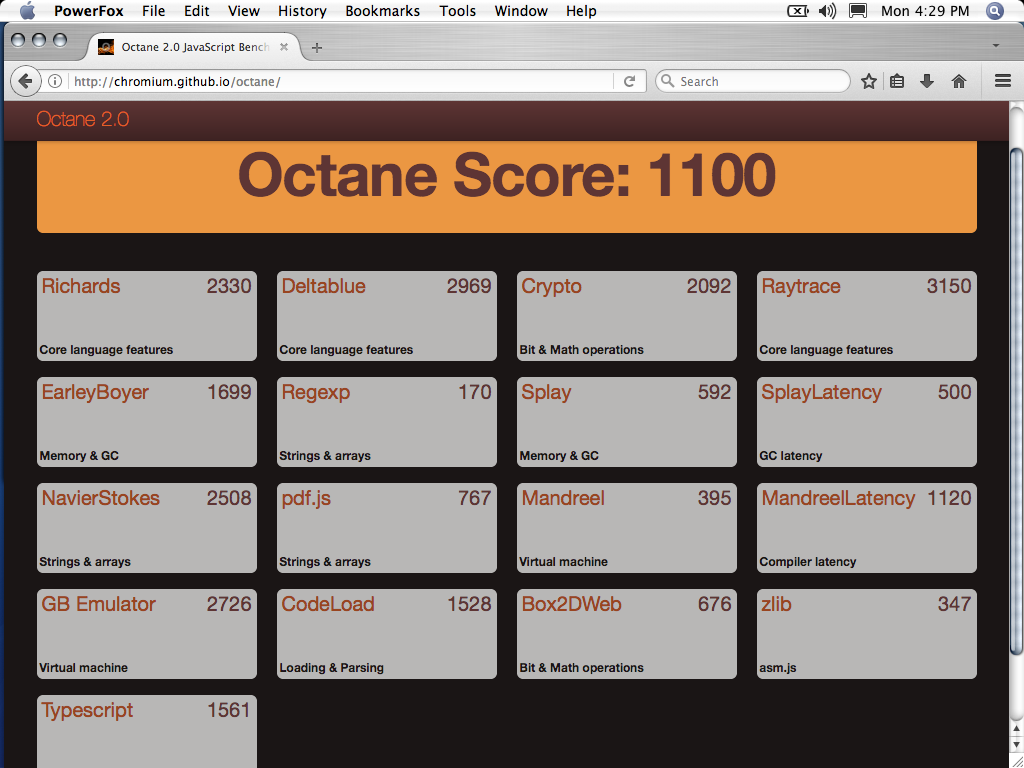Open the Splay benchmark link
This screenshot has height=768, width=1024.
click(x=546, y=392)
